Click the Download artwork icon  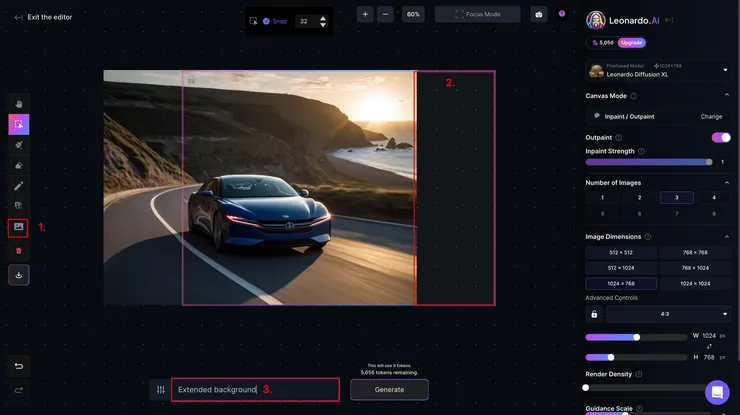tap(18, 275)
